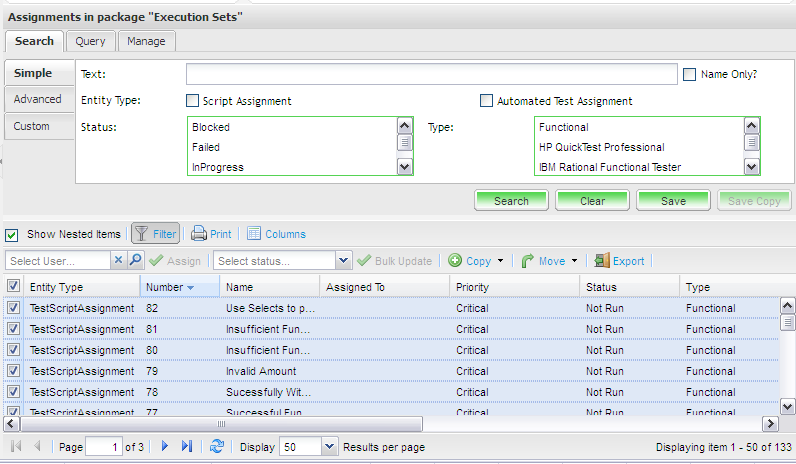Click the Filter funnel icon
The width and height of the screenshot is (796, 464).
coord(142,234)
